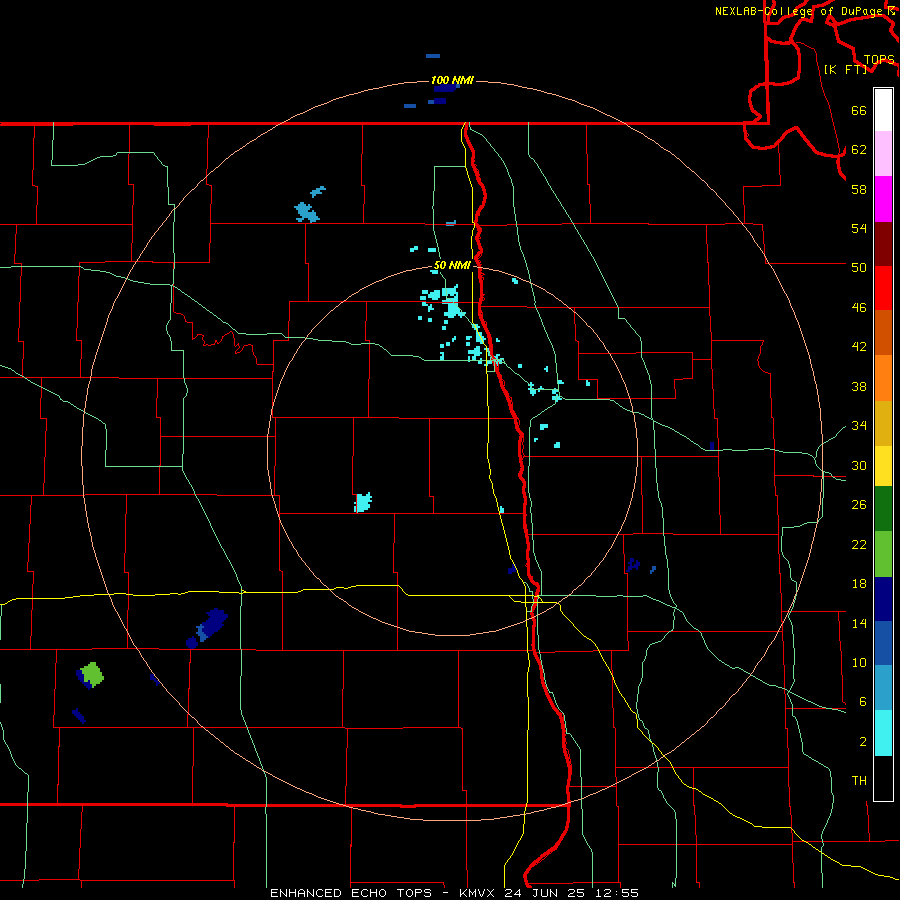Select the "42" legend value
This screenshot has width=900, height=900.
(x=859, y=347)
